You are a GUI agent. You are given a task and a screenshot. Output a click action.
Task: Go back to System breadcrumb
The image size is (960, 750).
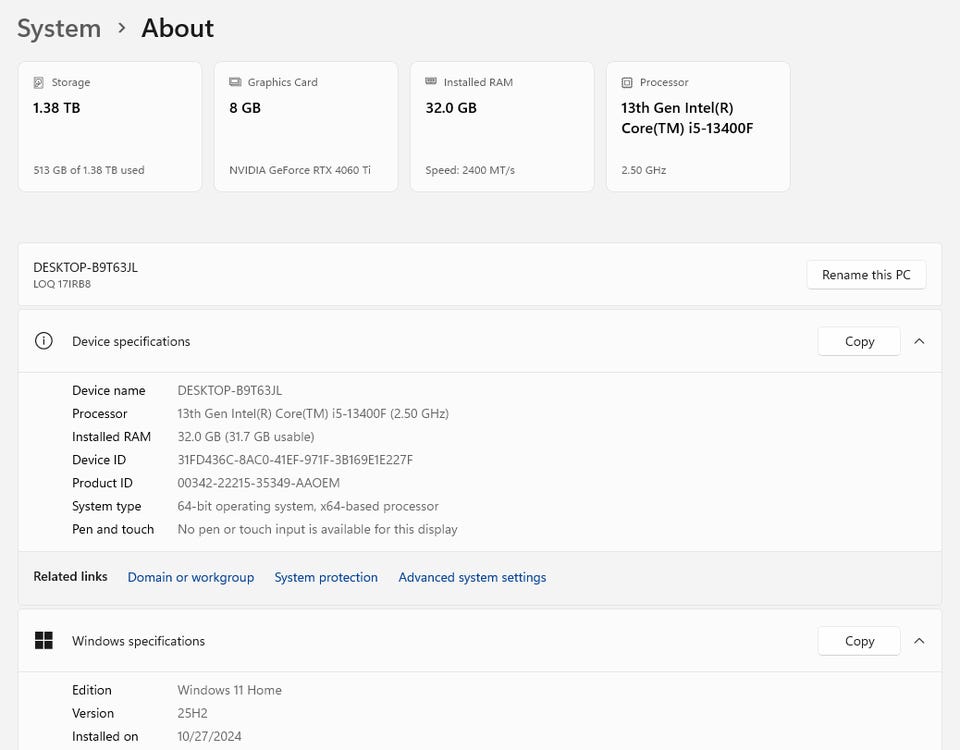click(59, 28)
